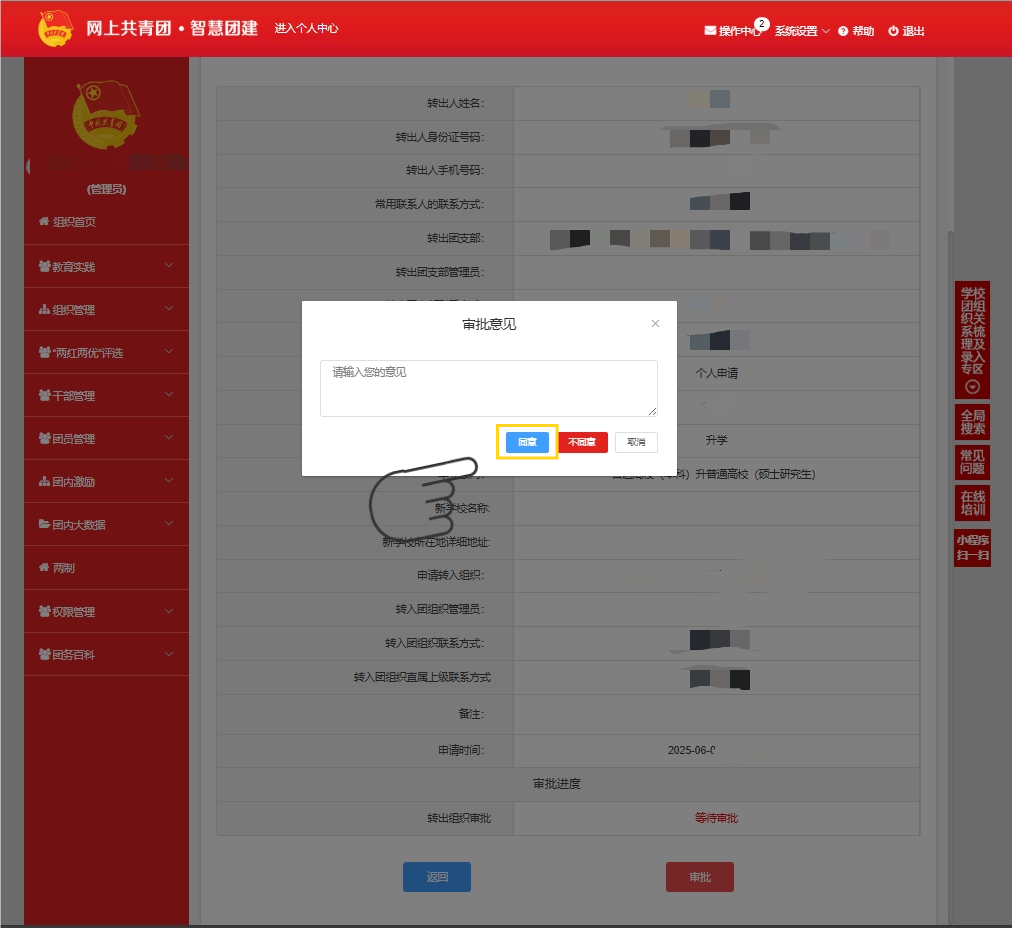Screen dimensions: 1012x928
Task: Open the 两制 sidebar item
Action: (x=63, y=568)
